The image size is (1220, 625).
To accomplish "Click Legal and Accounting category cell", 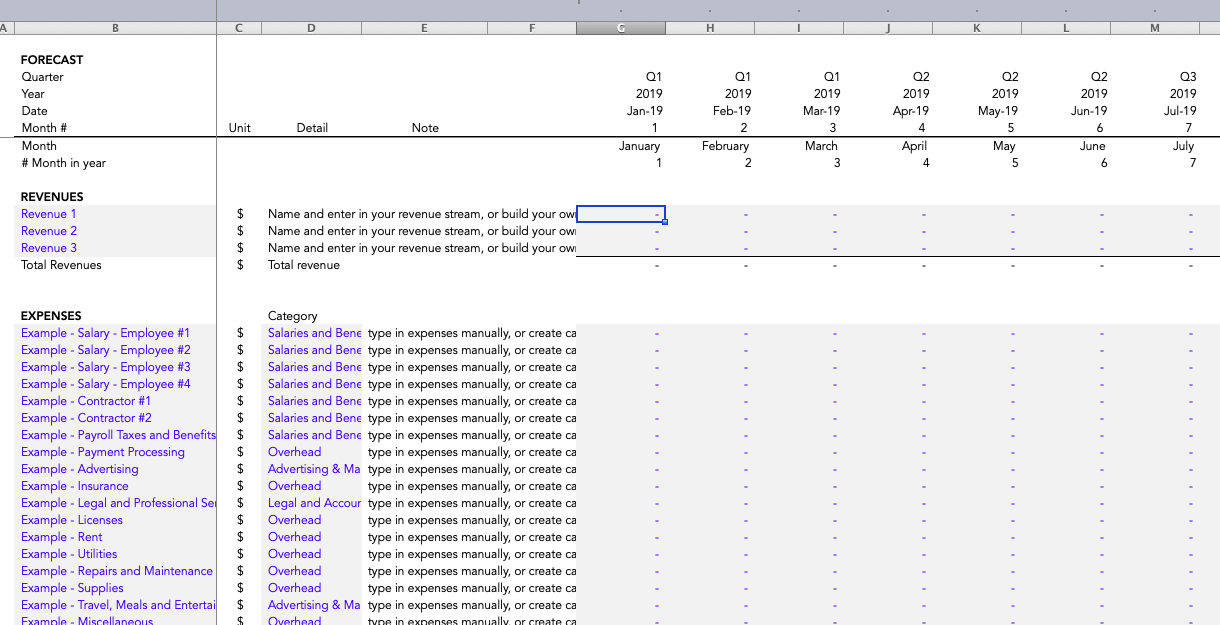I will tap(314, 503).
